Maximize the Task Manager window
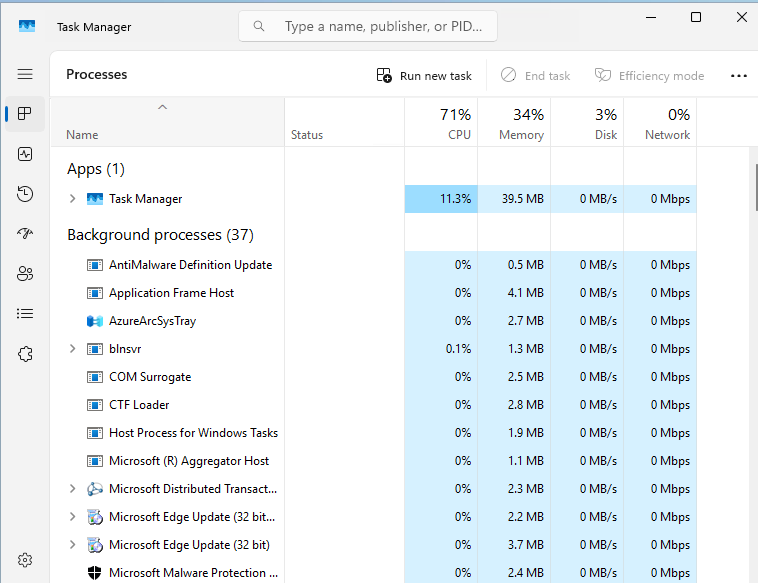This screenshot has width=758, height=583. click(696, 17)
